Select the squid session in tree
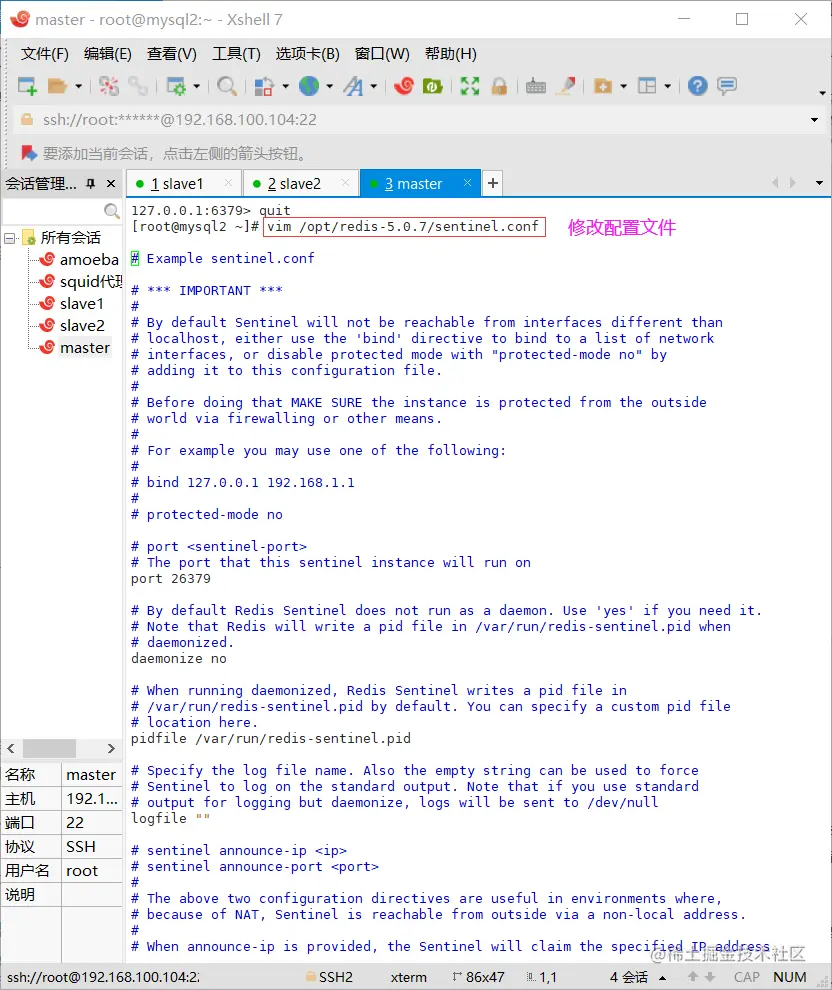The width and height of the screenshot is (832, 990). click(x=90, y=282)
